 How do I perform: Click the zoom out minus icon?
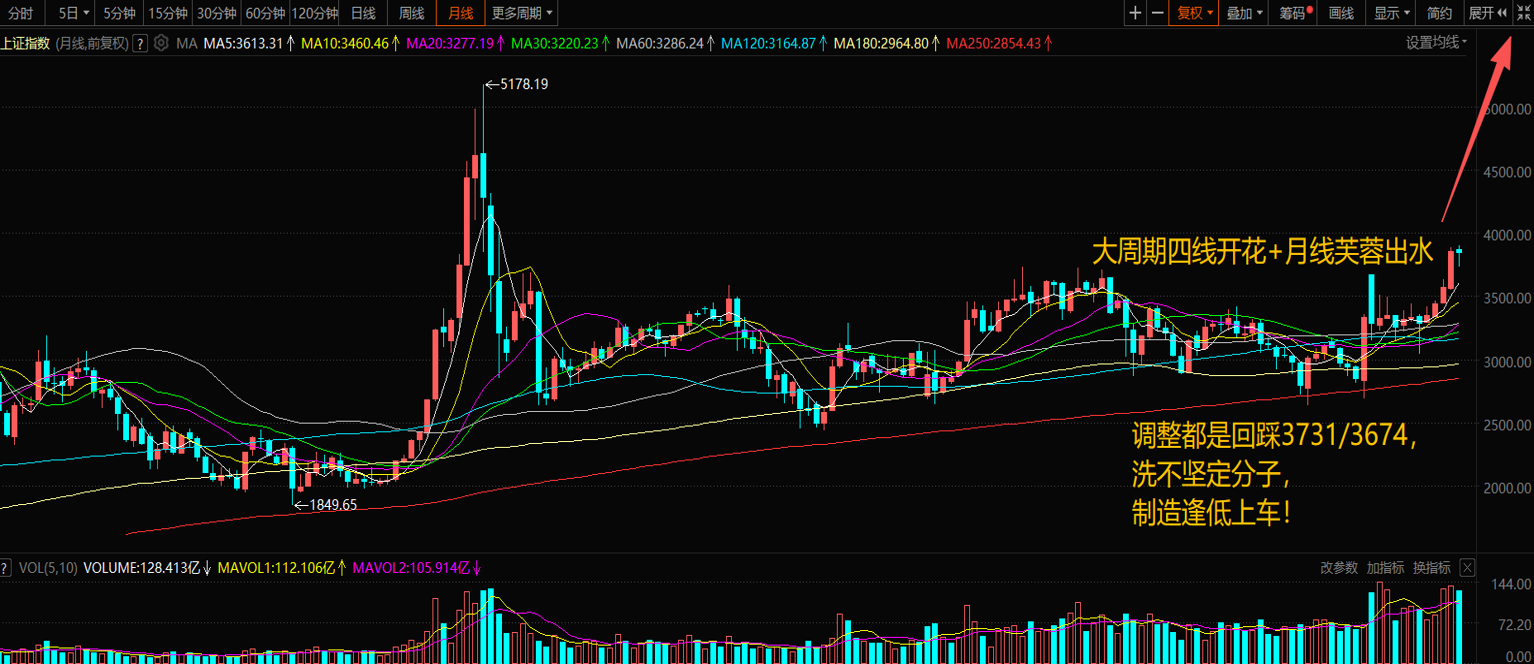pos(1158,13)
